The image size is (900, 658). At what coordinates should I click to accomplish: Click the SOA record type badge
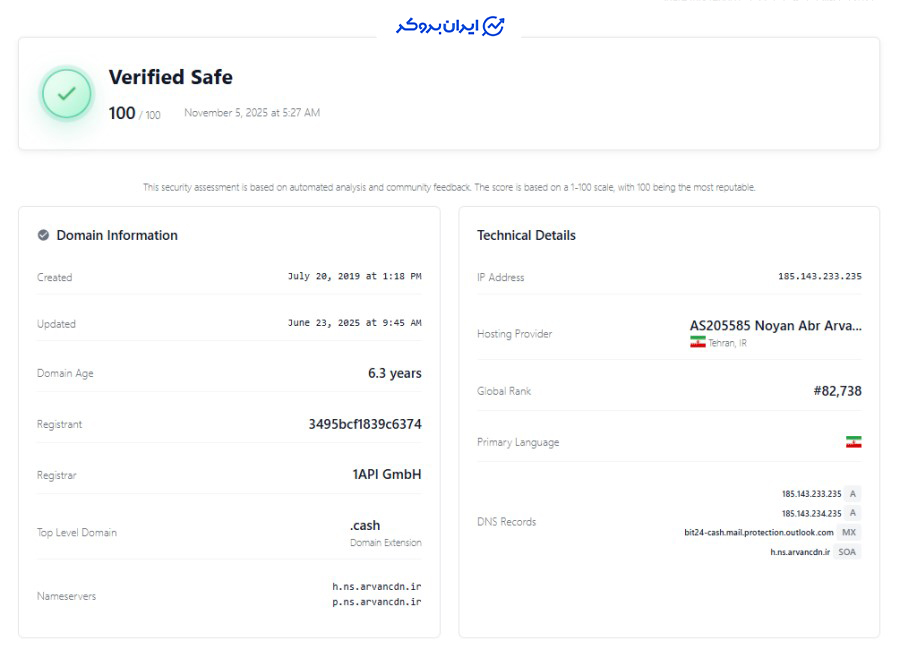click(x=847, y=551)
